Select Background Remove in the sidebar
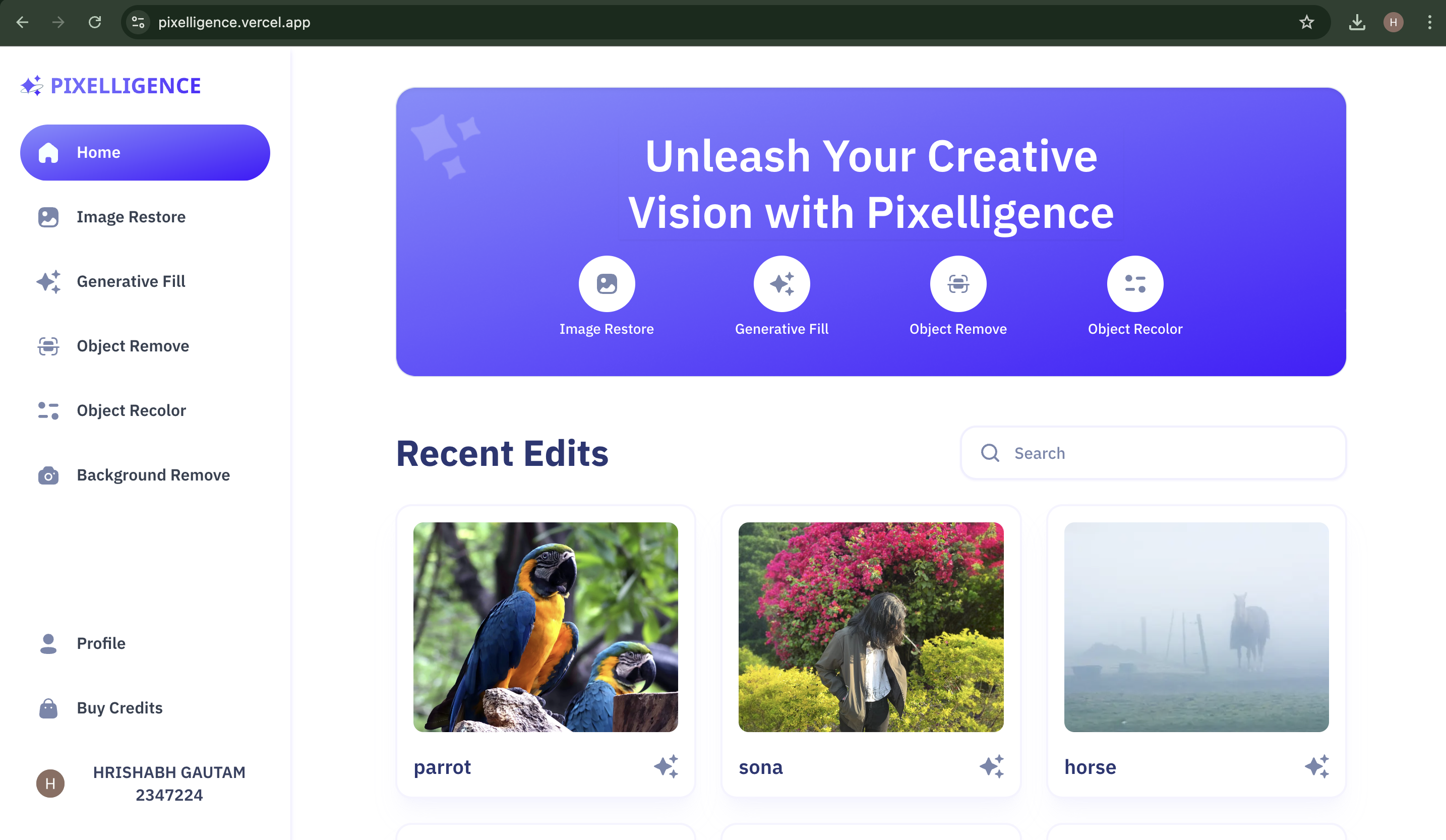 point(153,475)
